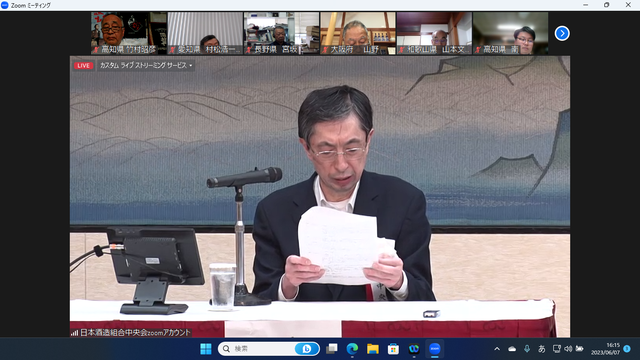The width and height of the screenshot is (640, 360).
Task: Open the notification center badge
Action: pos(627,349)
